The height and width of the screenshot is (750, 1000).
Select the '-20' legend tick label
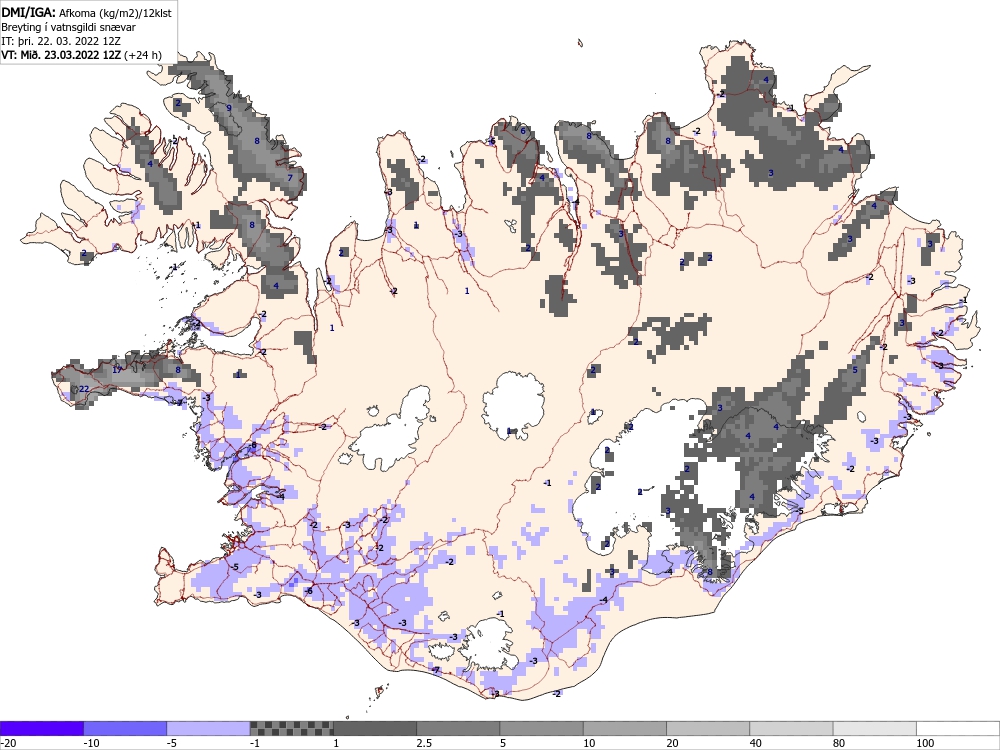pyautogui.click(x=8, y=743)
